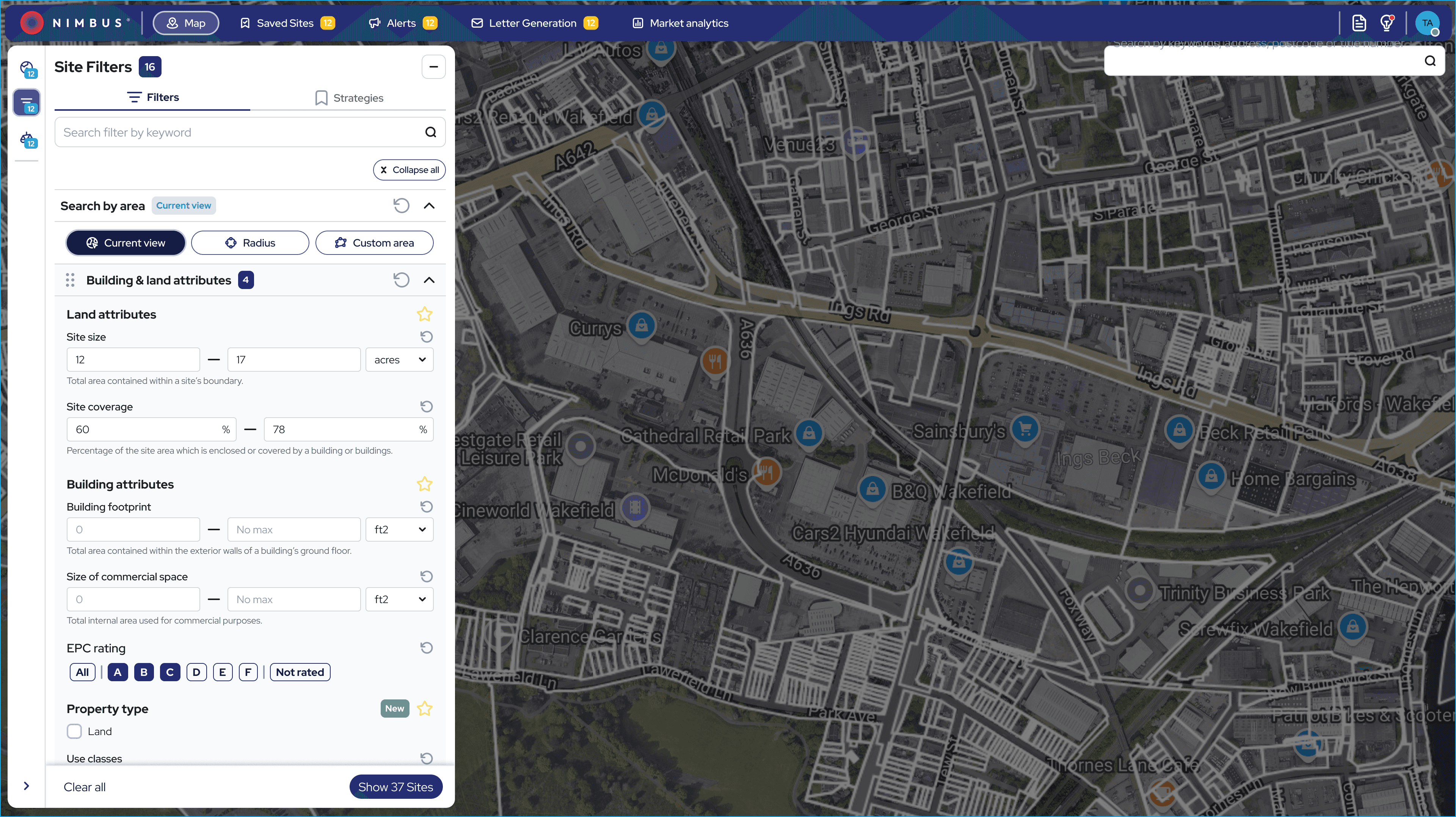This screenshot has height=817, width=1456.
Task: Reset the Site size filter
Action: coord(426,337)
